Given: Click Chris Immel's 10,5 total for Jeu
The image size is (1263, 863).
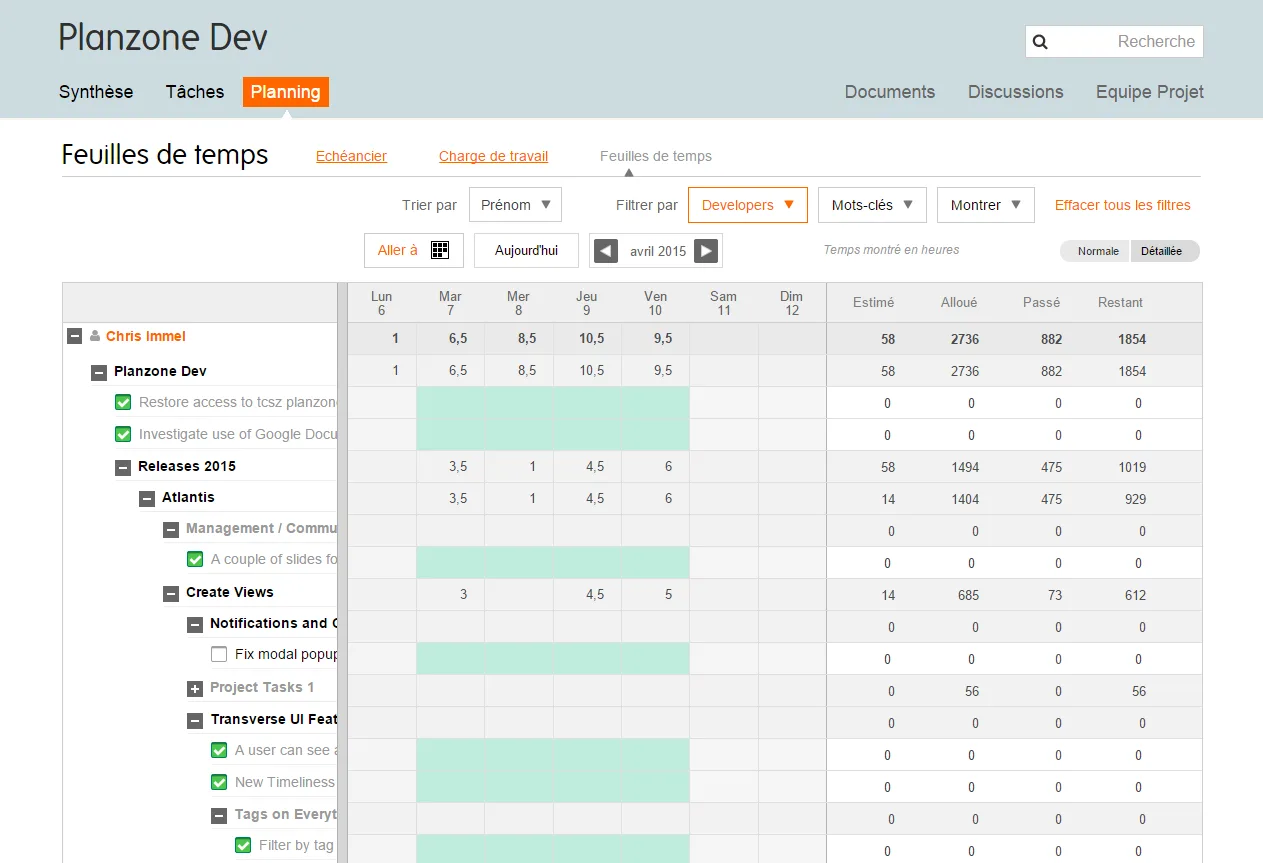Looking at the screenshot, I should [591, 339].
